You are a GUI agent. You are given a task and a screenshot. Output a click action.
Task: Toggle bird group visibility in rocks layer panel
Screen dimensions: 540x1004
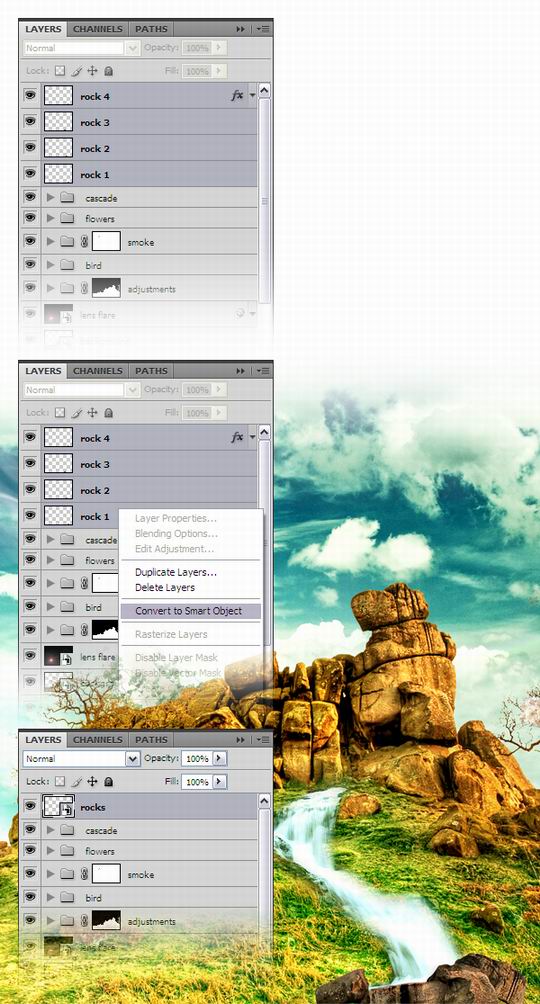point(30,897)
